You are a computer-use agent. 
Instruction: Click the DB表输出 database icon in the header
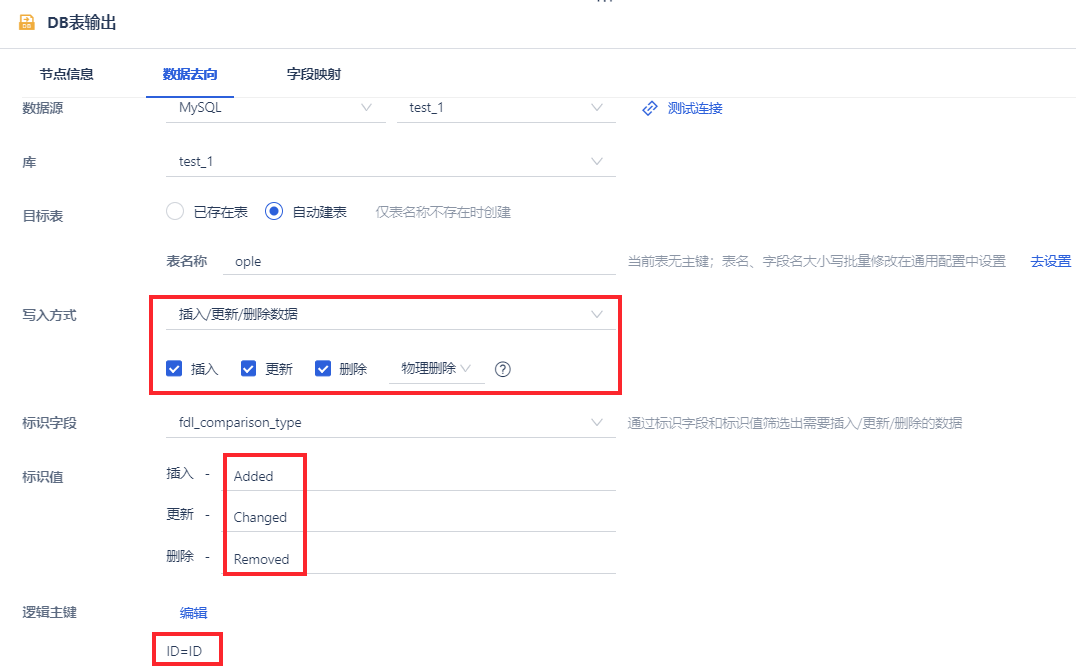click(27, 21)
